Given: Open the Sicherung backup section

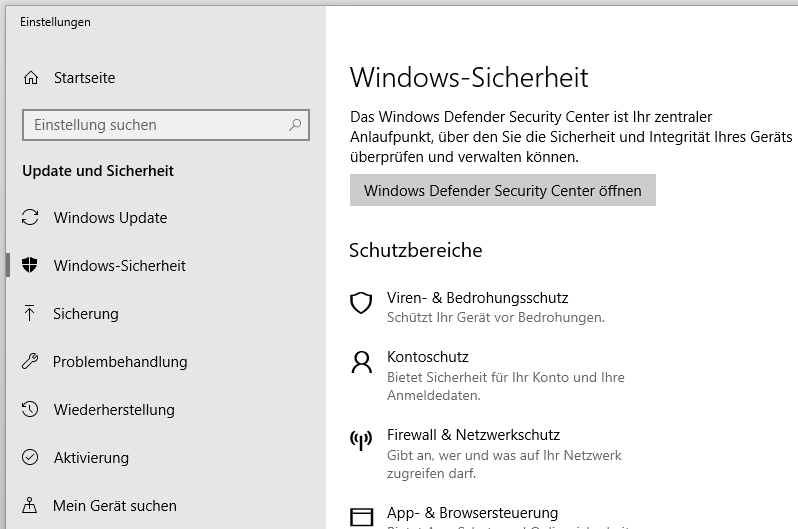Looking at the screenshot, I should pyautogui.click(x=86, y=314).
